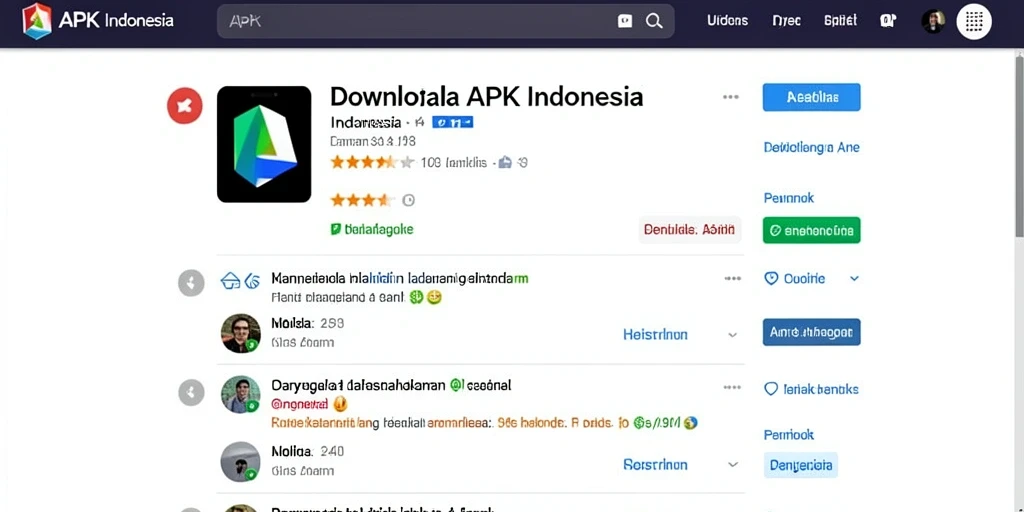The image size is (1024, 512).
Task: Expand the chevron beside "Sorstrinon"
Action: tap(732, 465)
